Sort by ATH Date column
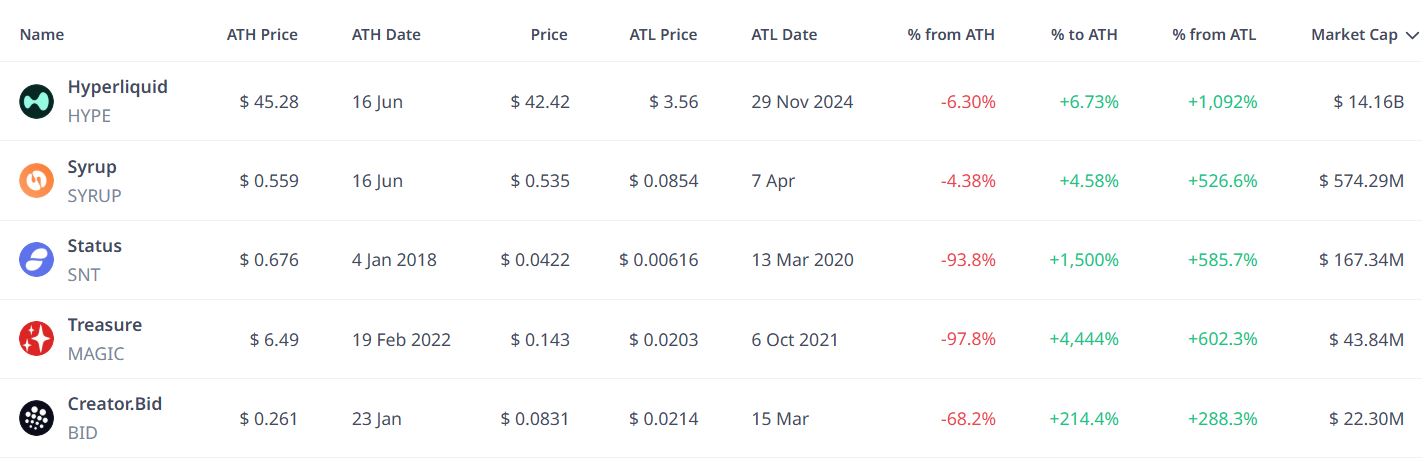 click(x=386, y=35)
